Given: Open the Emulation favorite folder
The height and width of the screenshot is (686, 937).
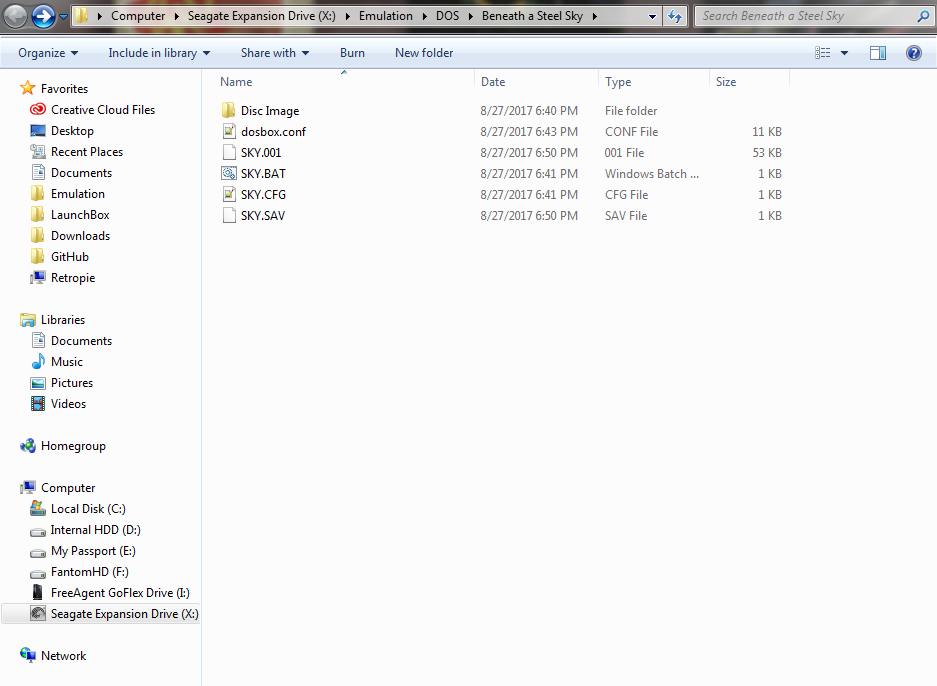Looking at the screenshot, I should (x=78, y=194).
